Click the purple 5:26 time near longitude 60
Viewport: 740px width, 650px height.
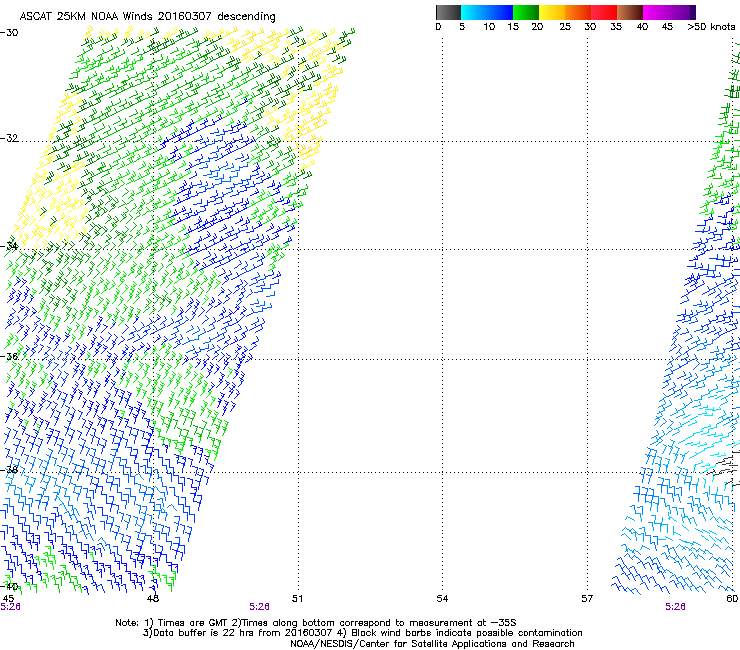pos(675,607)
